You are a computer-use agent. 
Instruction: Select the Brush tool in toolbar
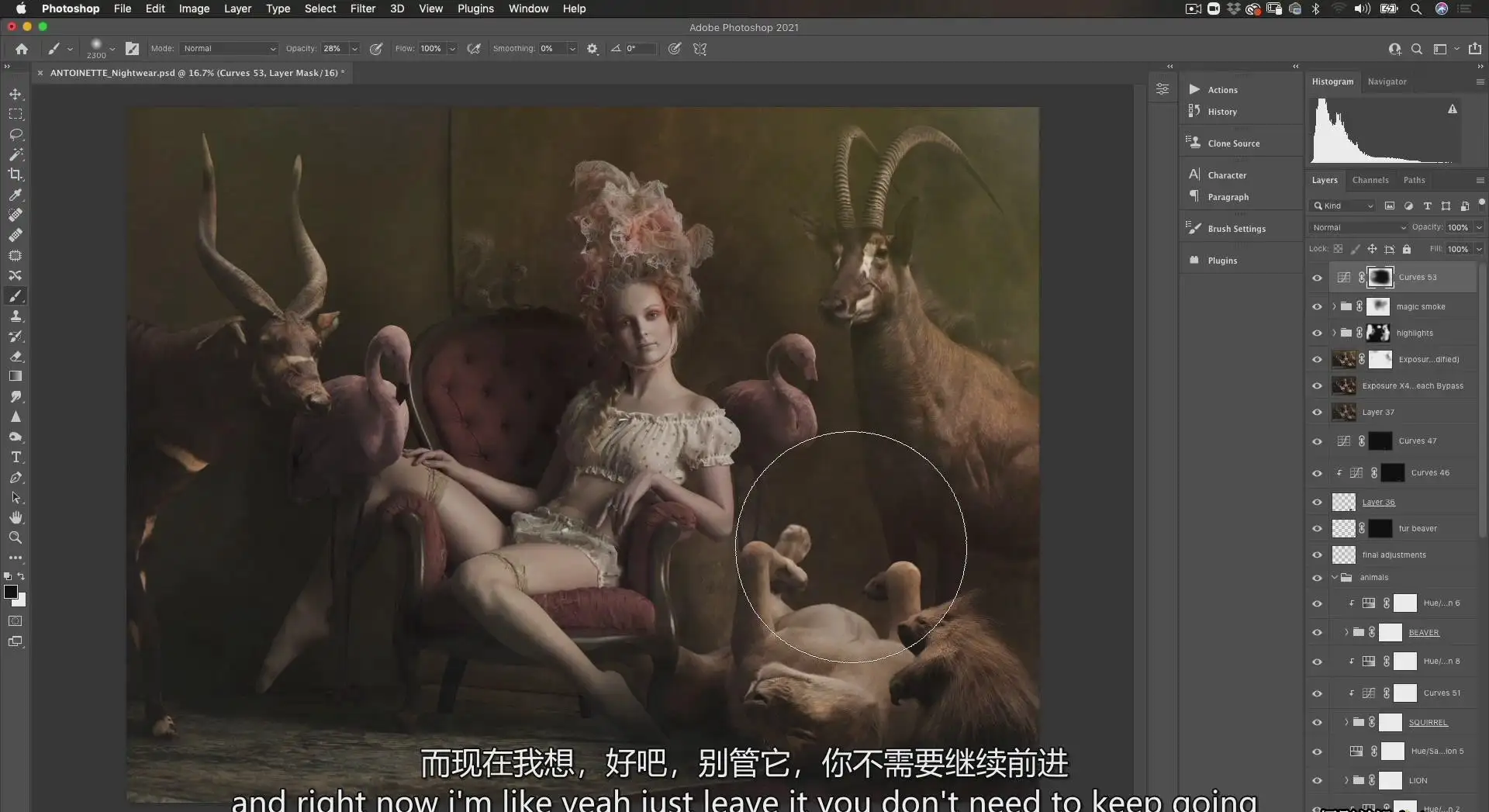(16, 295)
